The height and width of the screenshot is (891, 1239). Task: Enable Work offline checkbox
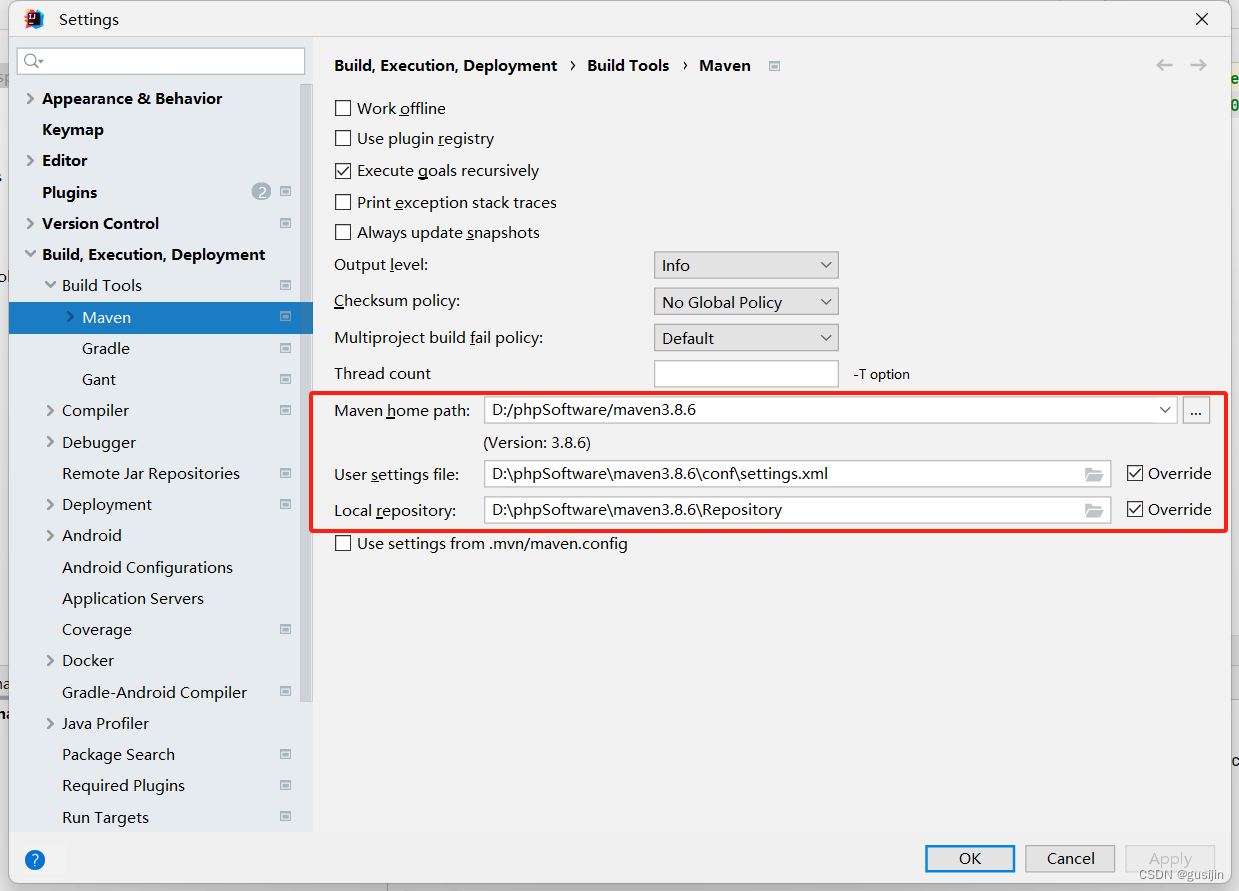[343, 108]
